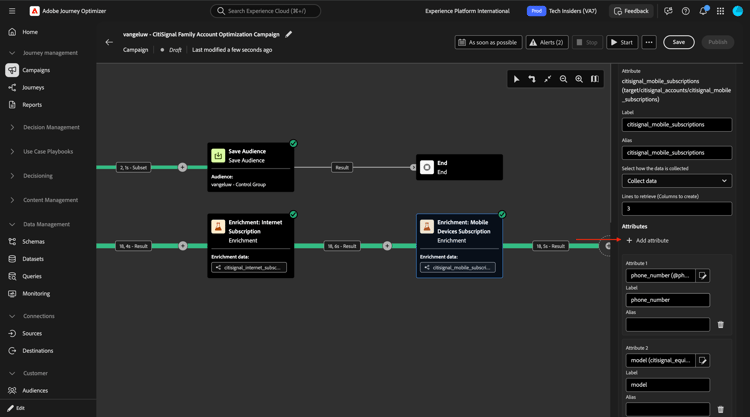
Task: Open expression editor for model attribute
Action: pos(703,361)
